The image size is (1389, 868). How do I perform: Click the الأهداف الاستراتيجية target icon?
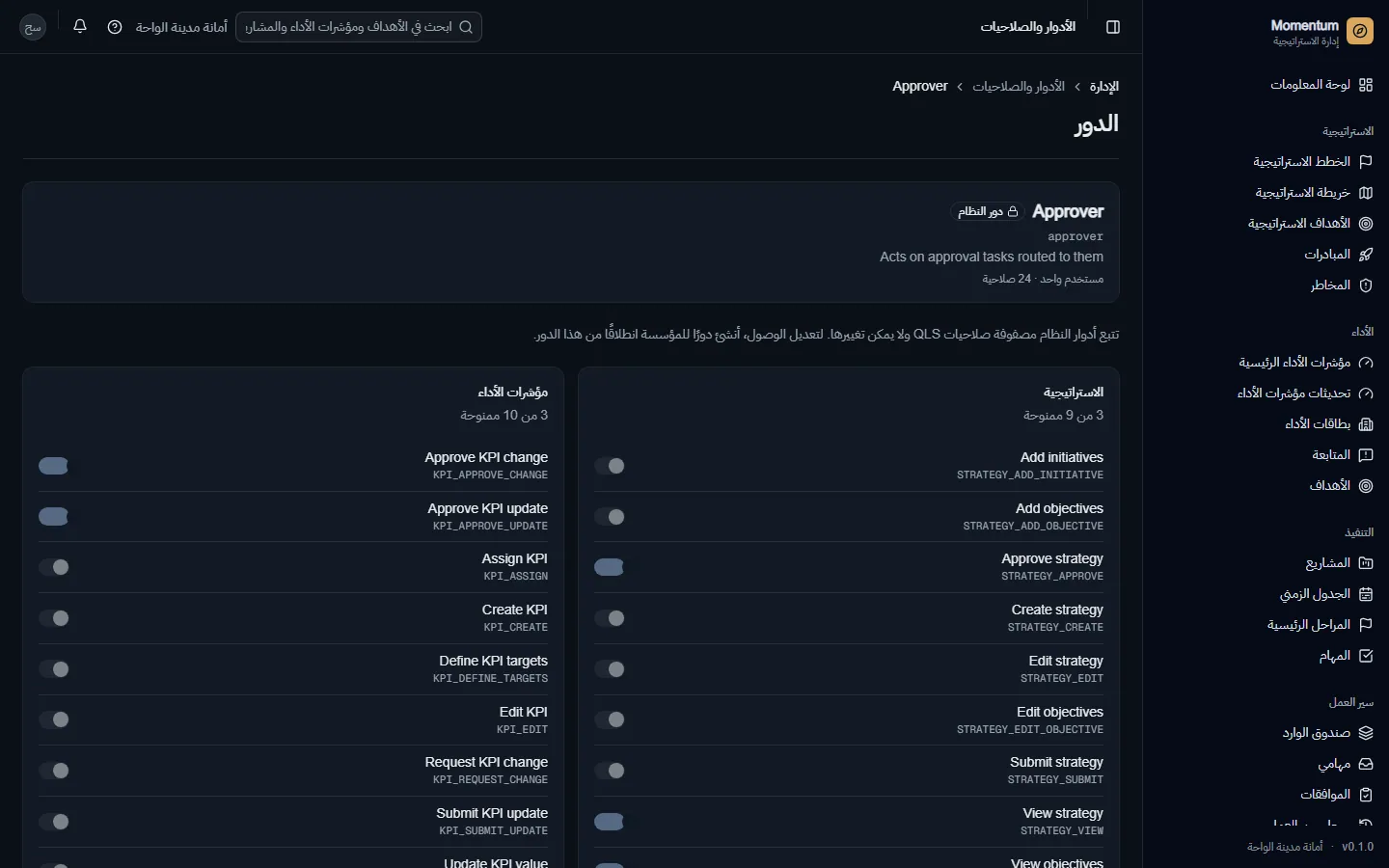point(1366,224)
